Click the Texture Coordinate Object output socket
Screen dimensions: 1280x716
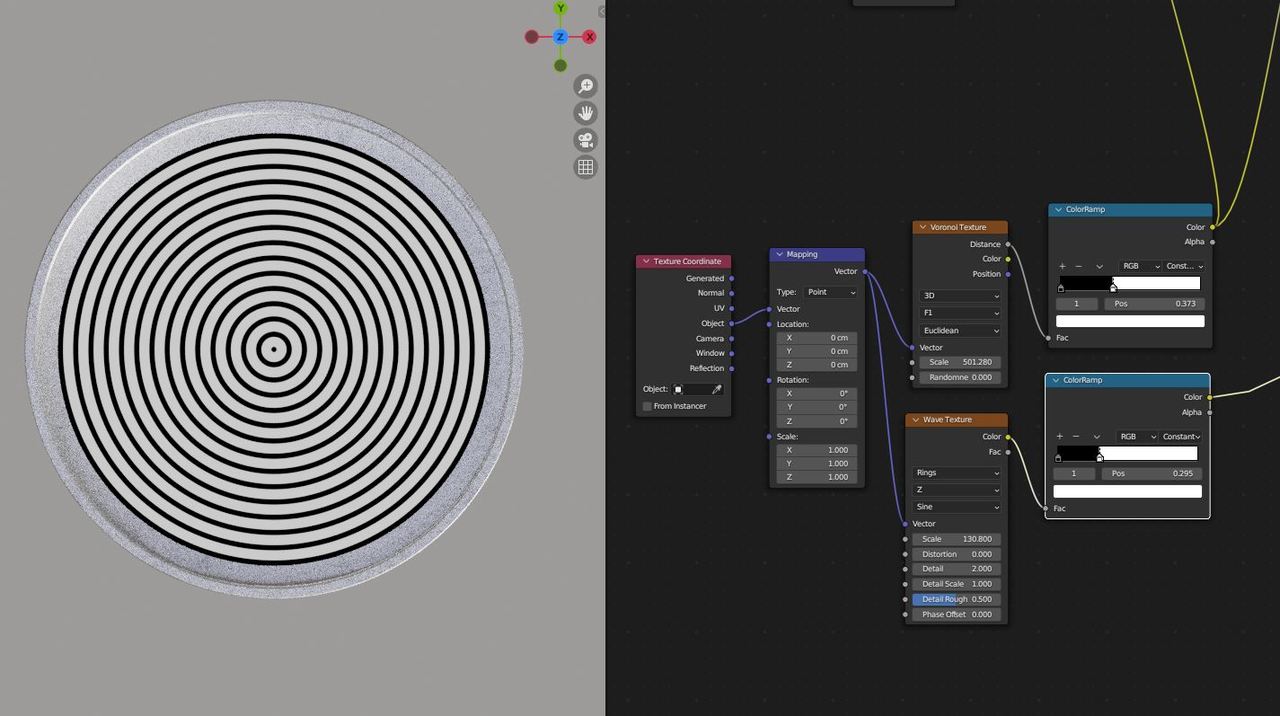[x=732, y=323]
